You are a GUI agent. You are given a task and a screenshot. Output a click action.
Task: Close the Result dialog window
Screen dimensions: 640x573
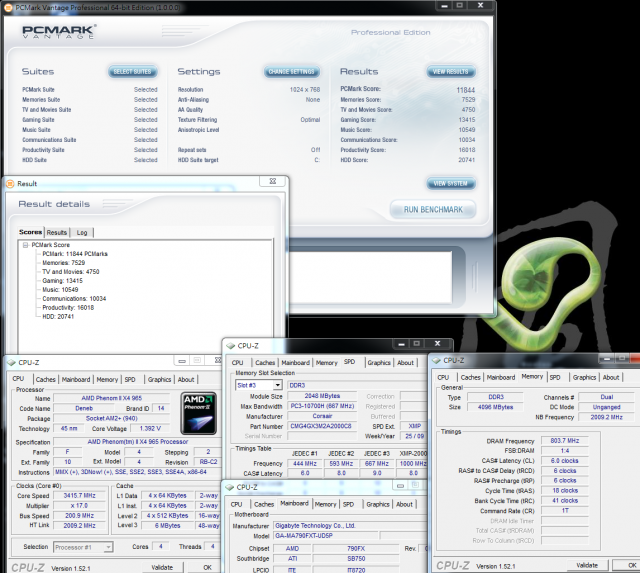[x=273, y=181]
